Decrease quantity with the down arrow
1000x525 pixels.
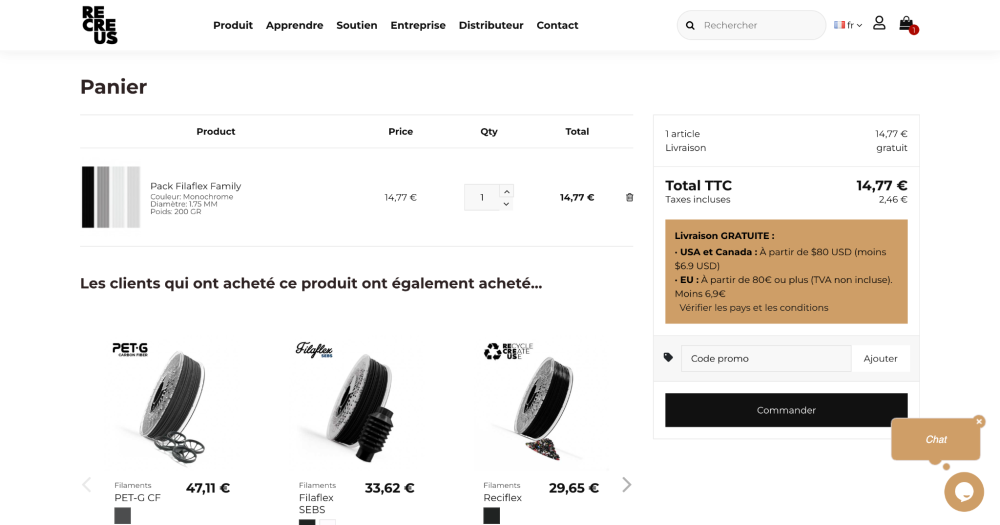coord(507,204)
